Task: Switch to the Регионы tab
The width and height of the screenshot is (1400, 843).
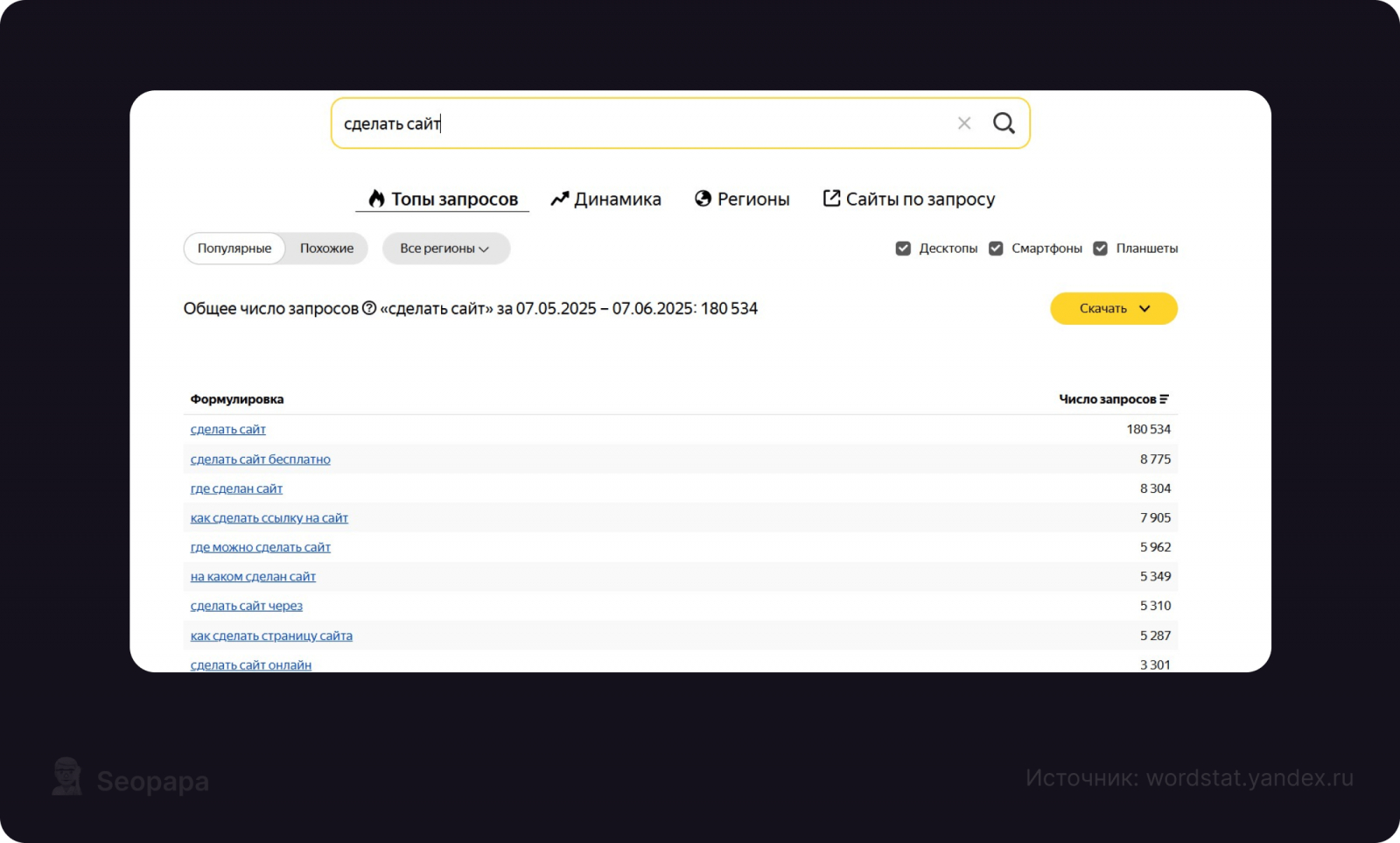Action: [x=742, y=199]
